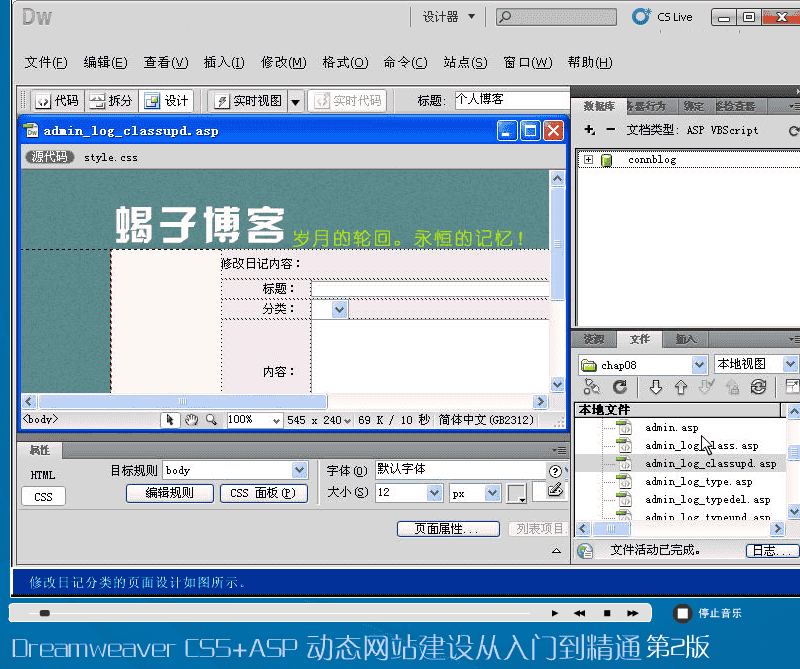This screenshot has width=800, height=669.
Task: Open the 插入(I) menu
Action: [x=223, y=62]
